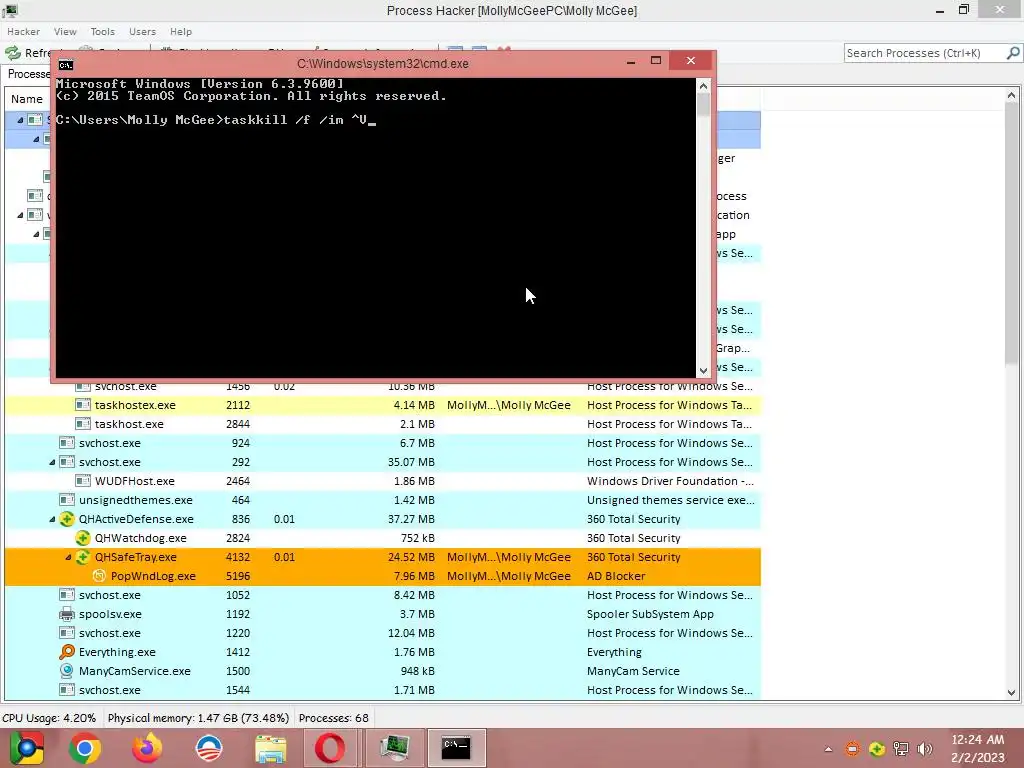Click 'Unsigned themes service exe...' description
Viewport: 1024px width, 768px height.
click(671, 500)
